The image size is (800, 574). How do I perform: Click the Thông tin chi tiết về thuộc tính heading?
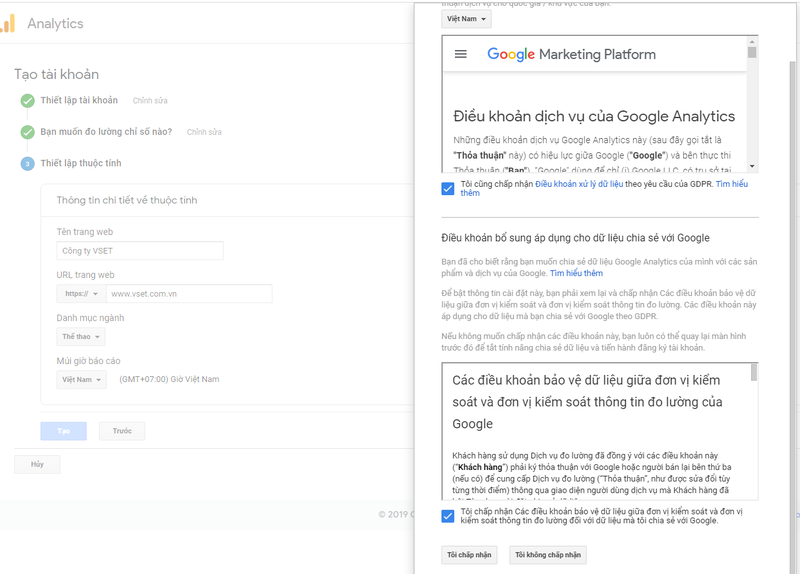(x=127, y=200)
